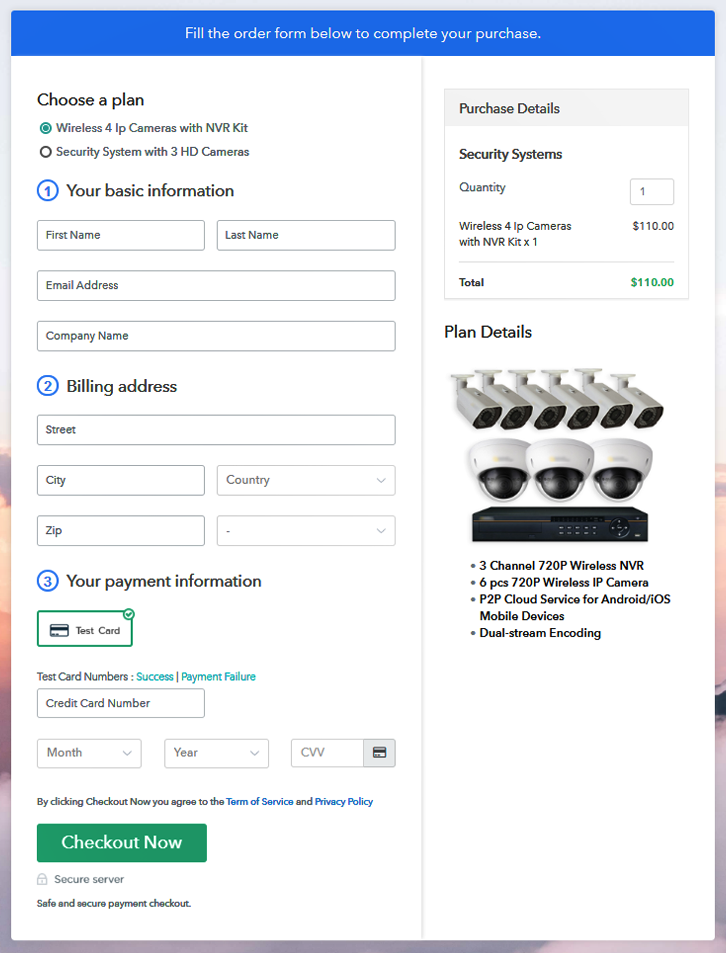
Task: Expand the Month dropdown
Action: point(89,753)
